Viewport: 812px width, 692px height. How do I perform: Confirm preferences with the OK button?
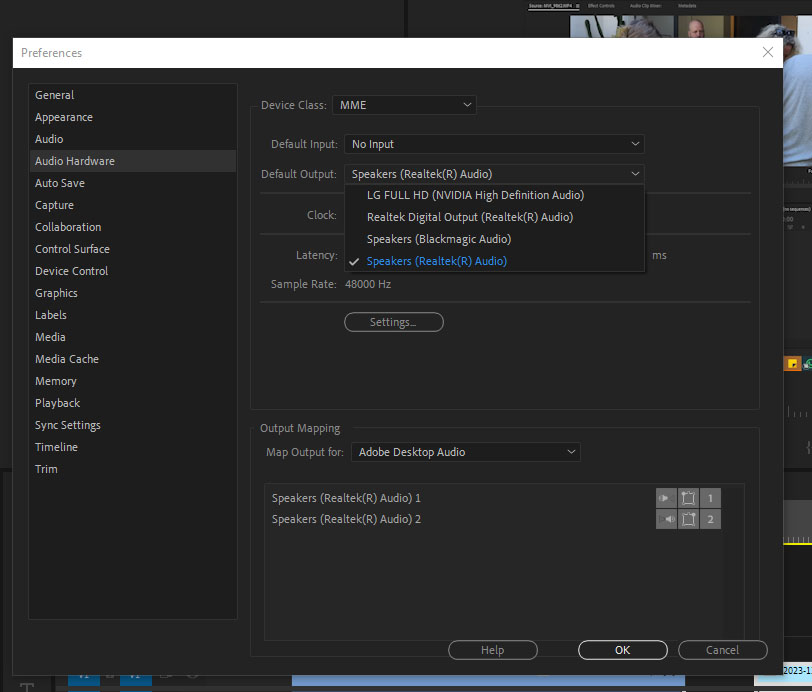click(x=622, y=650)
